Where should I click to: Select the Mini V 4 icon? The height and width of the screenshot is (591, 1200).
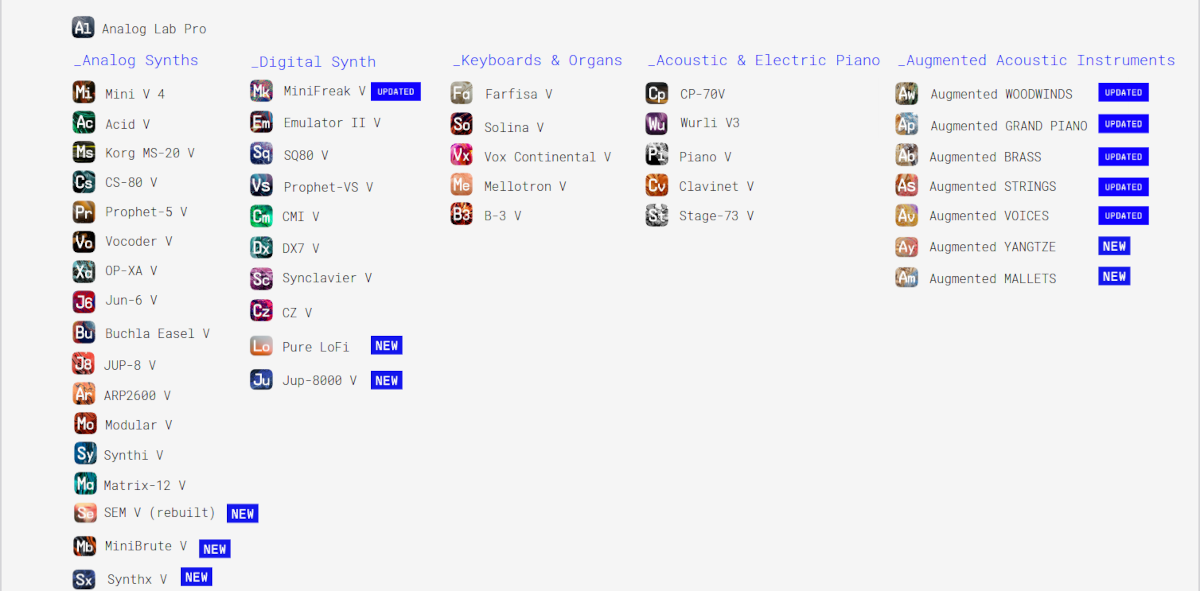pos(84,93)
